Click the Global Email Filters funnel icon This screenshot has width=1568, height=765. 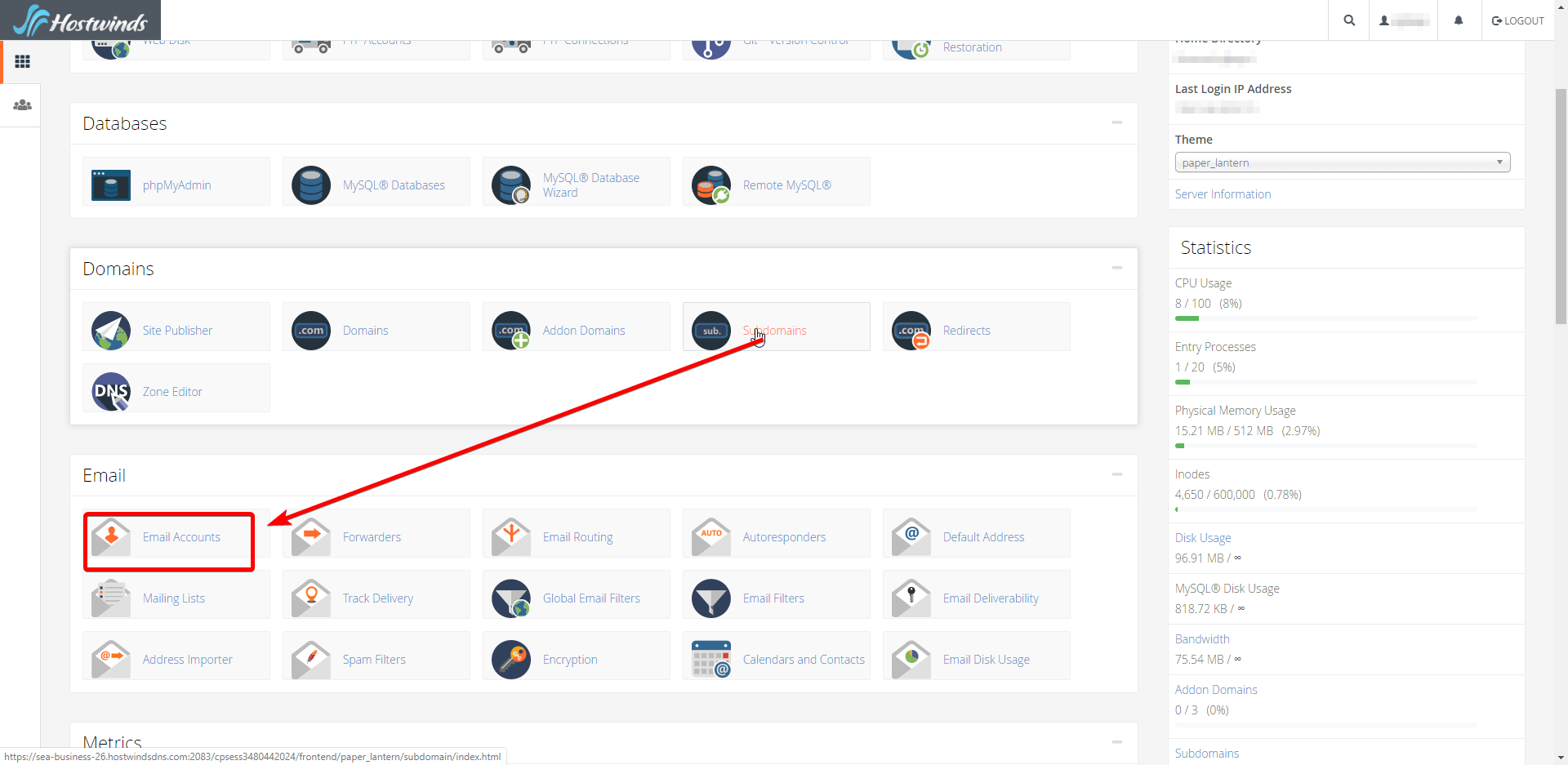(x=511, y=598)
